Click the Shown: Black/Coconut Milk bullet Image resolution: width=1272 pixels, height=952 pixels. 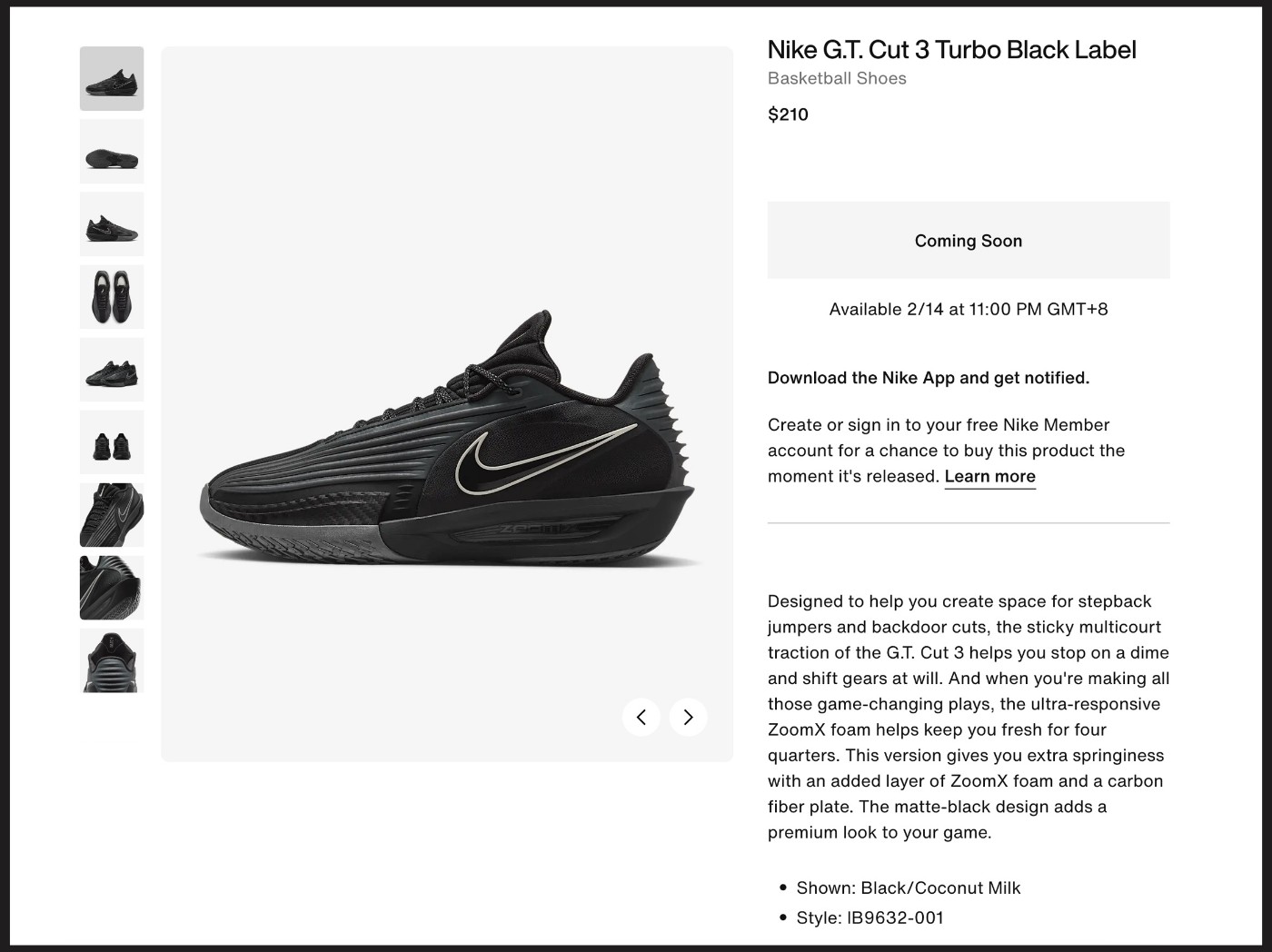pyautogui.click(x=908, y=888)
